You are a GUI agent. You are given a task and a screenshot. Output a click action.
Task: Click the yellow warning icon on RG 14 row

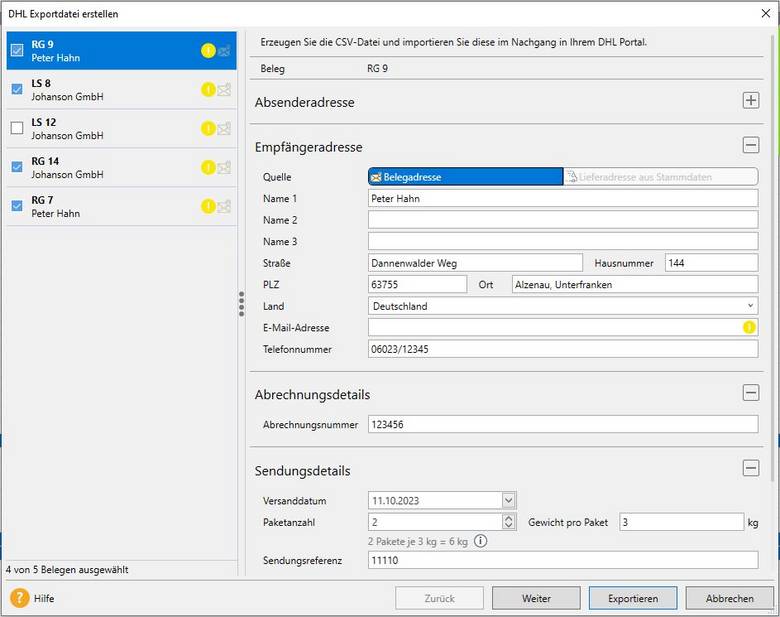tap(208, 167)
